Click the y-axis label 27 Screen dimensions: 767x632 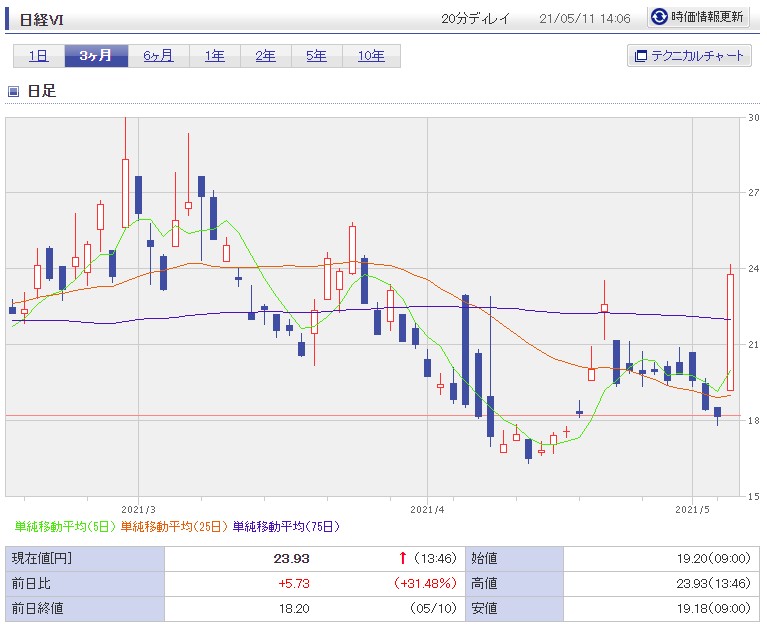(753, 193)
